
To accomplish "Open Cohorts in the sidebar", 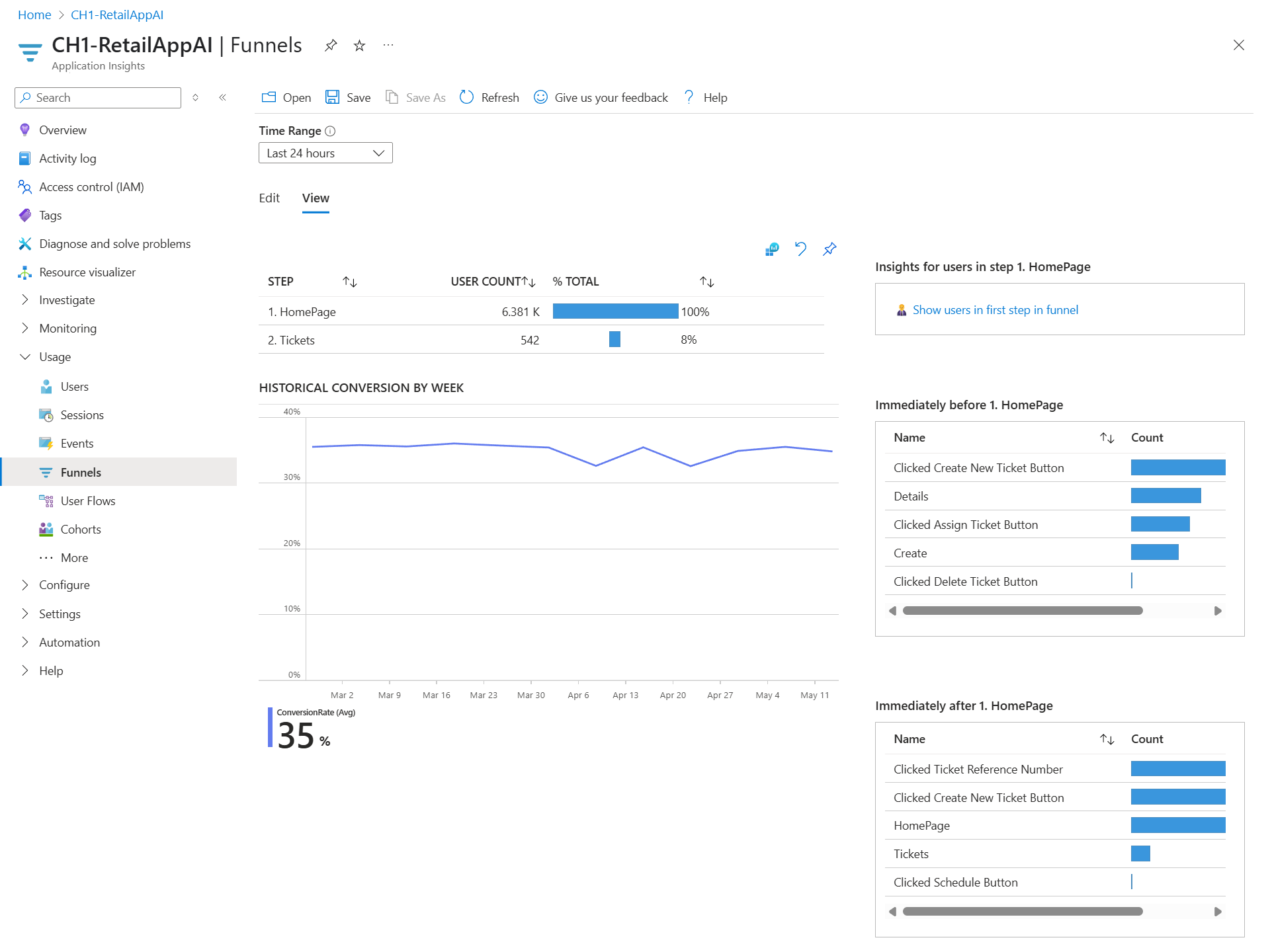I will pyautogui.click(x=81, y=529).
